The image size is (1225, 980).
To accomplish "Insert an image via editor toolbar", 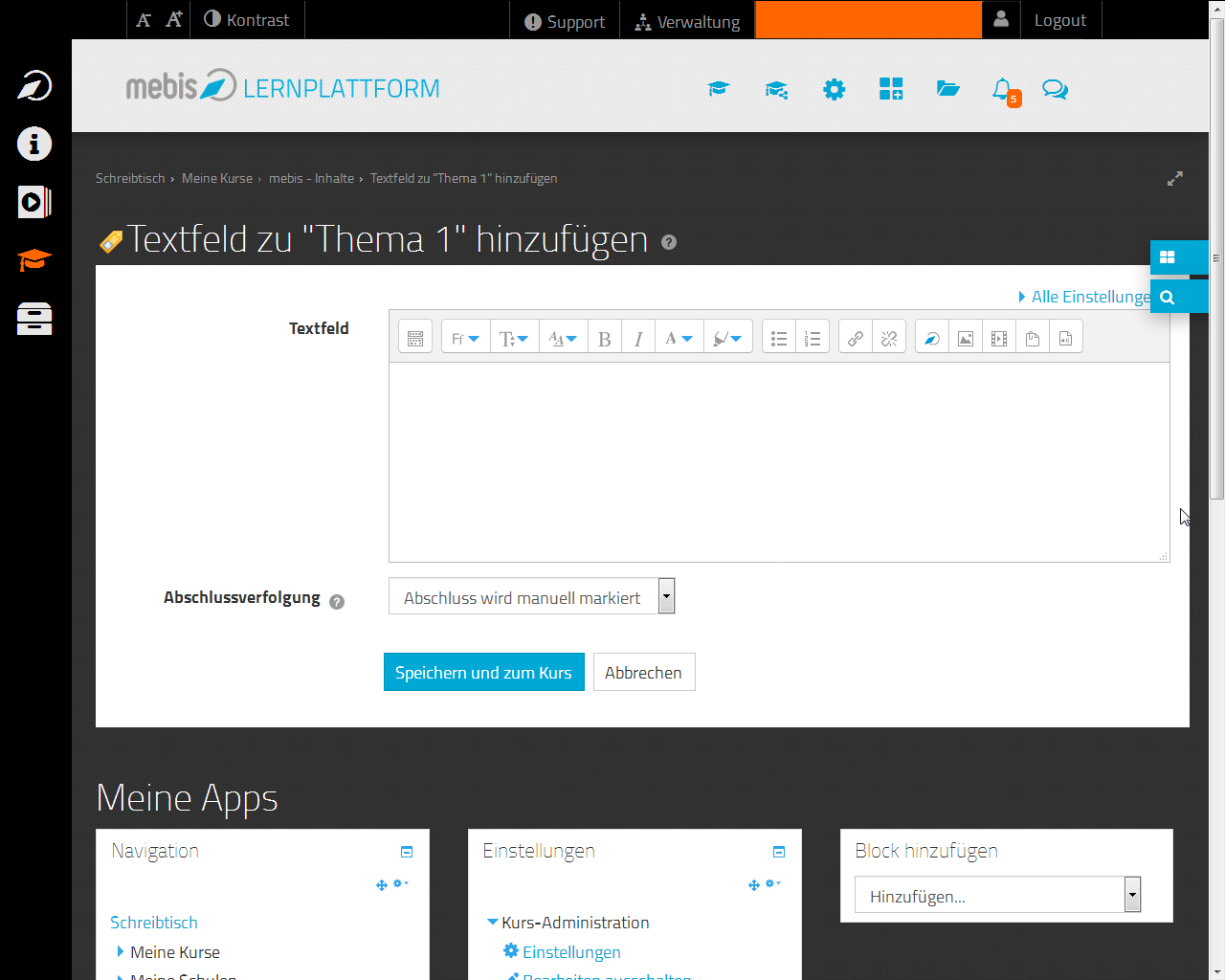I will pyautogui.click(x=966, y=339).
